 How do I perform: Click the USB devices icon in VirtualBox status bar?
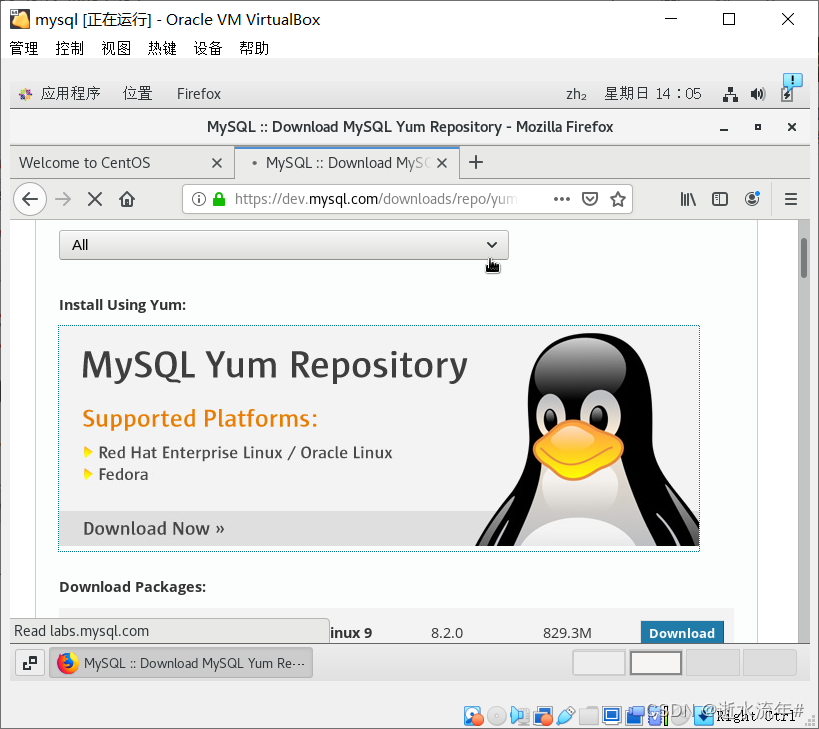(x=566, y=715)
